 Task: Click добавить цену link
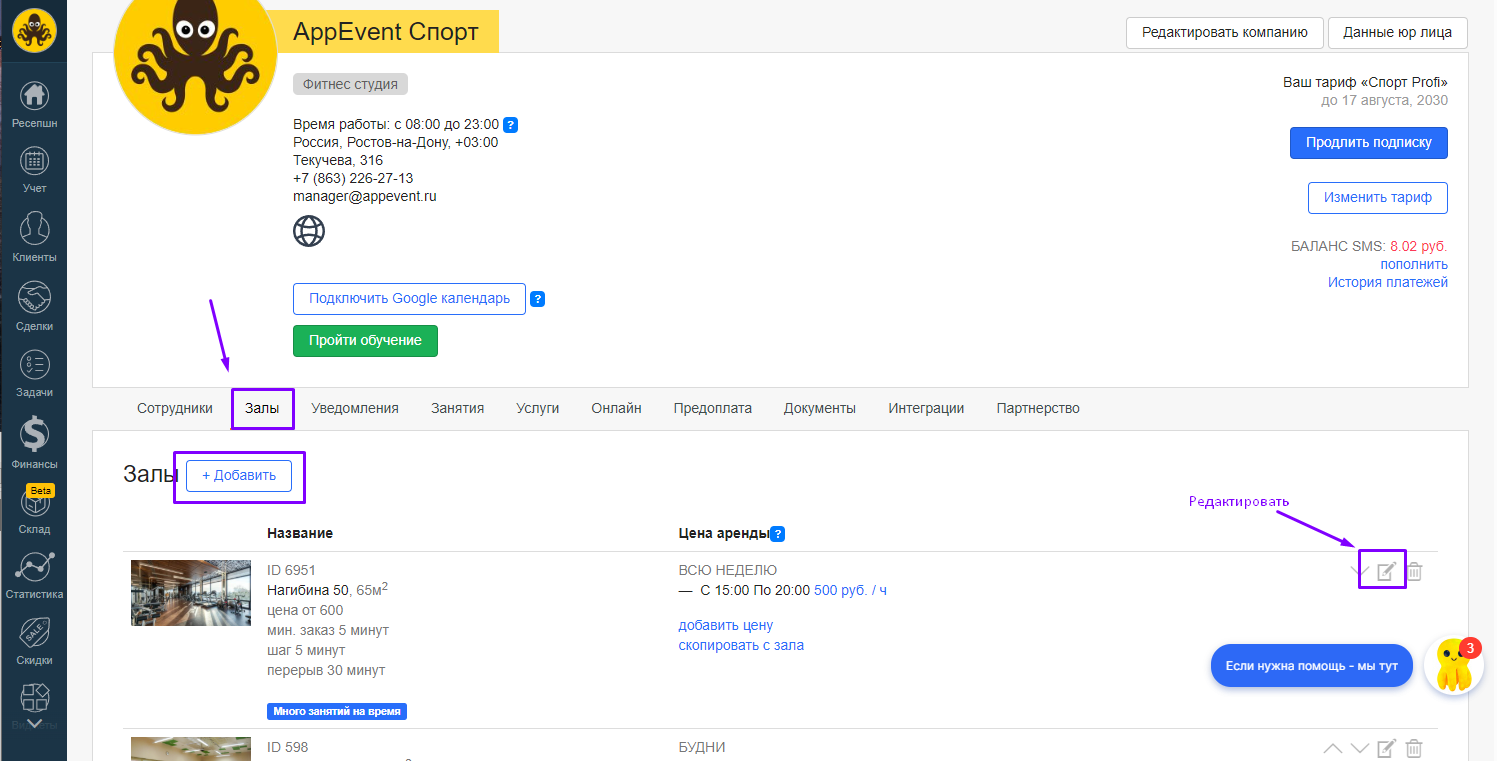tap(726, 625)
